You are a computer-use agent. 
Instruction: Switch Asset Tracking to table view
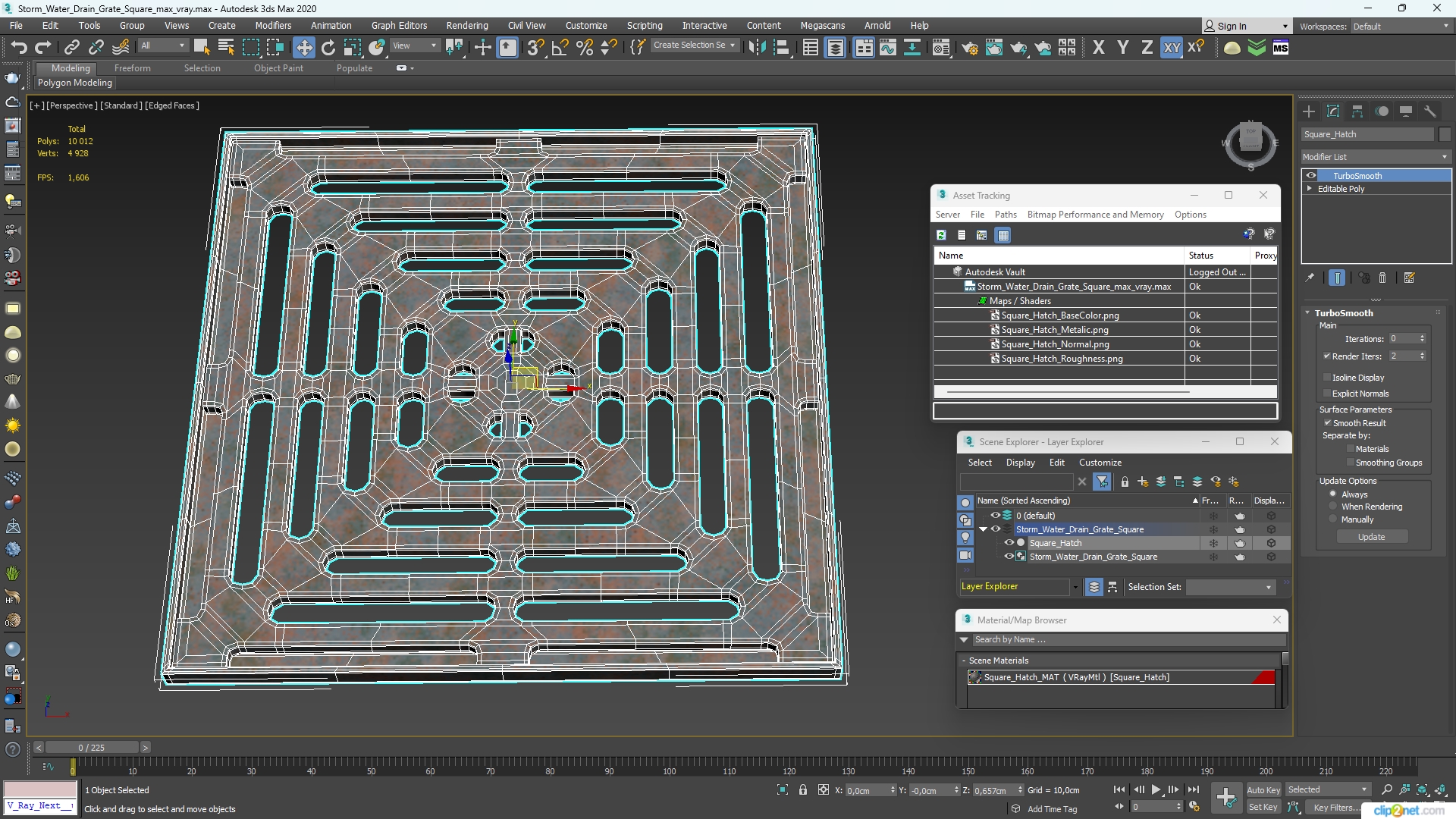click(x=1003, y=235)
